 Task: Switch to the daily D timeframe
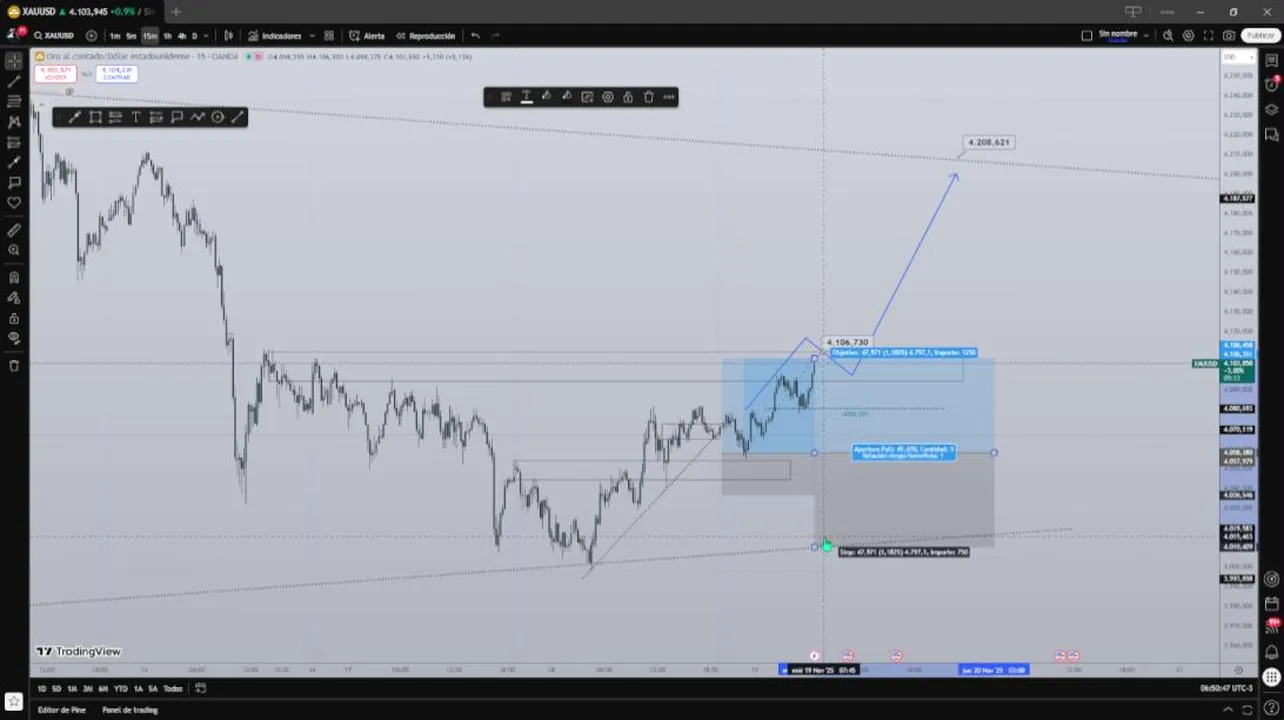[194, 35]
